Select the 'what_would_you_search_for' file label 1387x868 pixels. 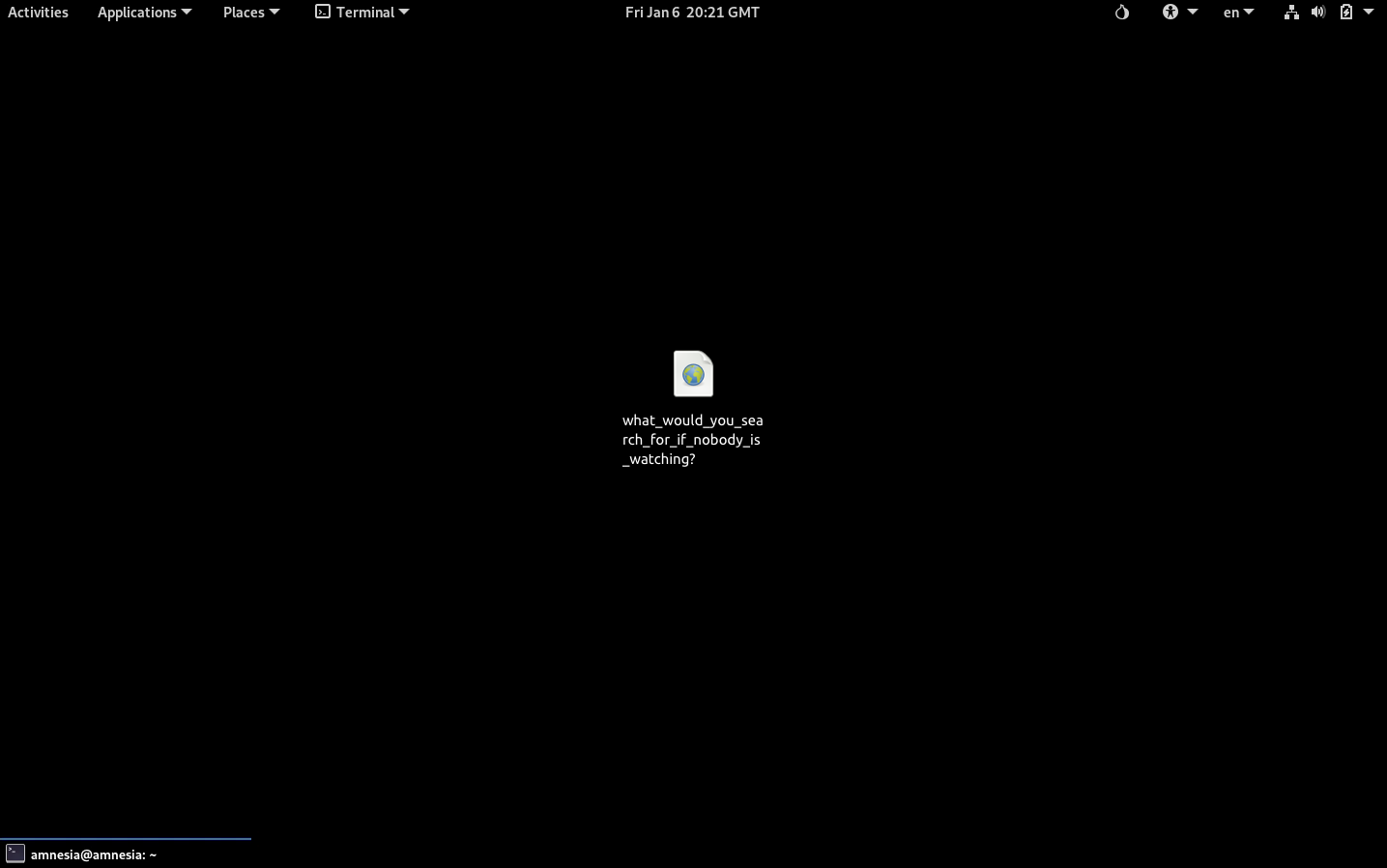692,440
